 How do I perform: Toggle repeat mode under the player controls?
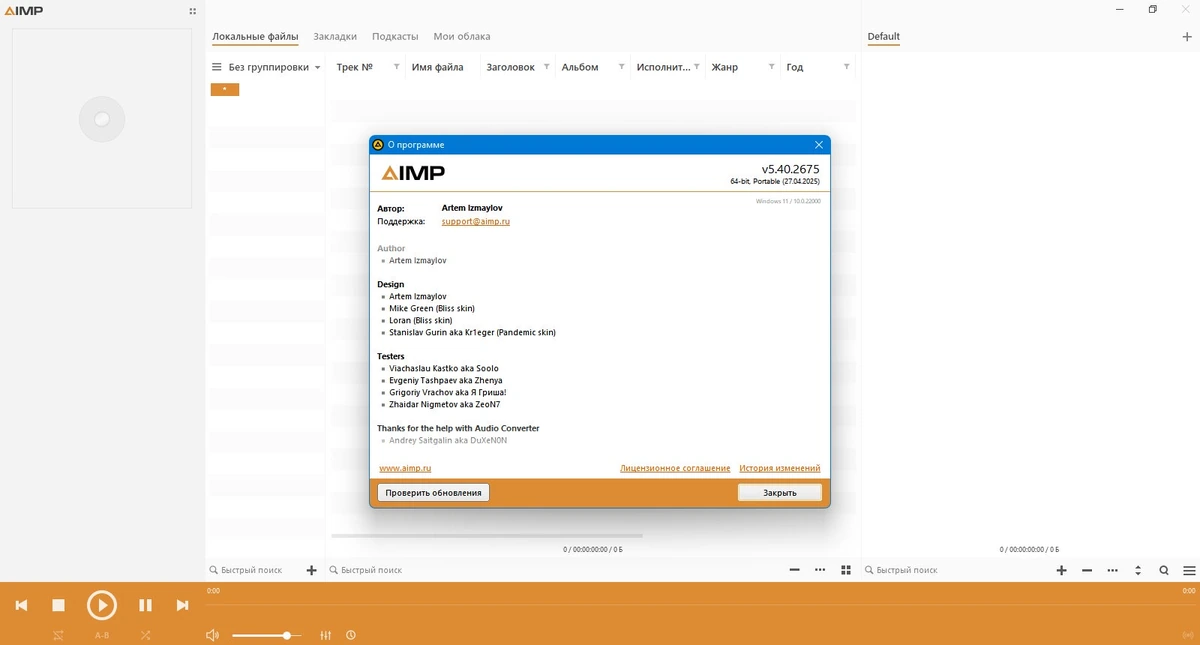click(x=58, y=635)
